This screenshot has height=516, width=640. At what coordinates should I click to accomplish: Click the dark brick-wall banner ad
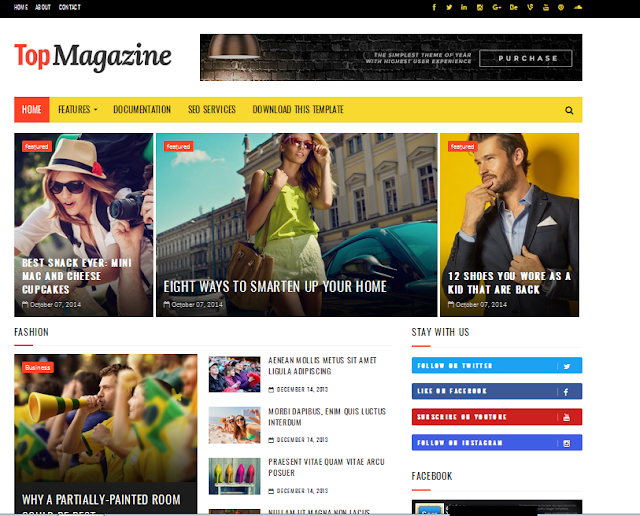coord(391,58)
